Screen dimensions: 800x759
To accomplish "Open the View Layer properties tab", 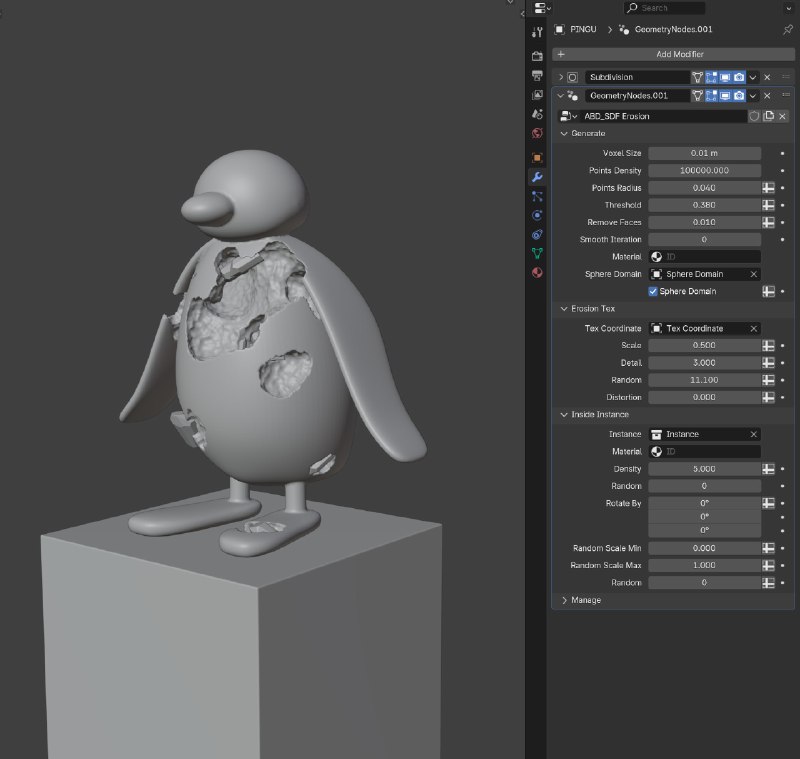I will point(537,95).
